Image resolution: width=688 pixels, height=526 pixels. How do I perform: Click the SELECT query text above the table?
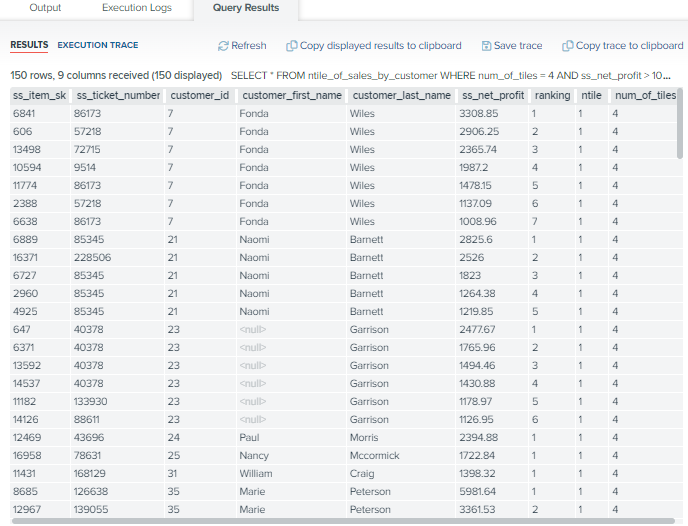click(x=451, y=75)
